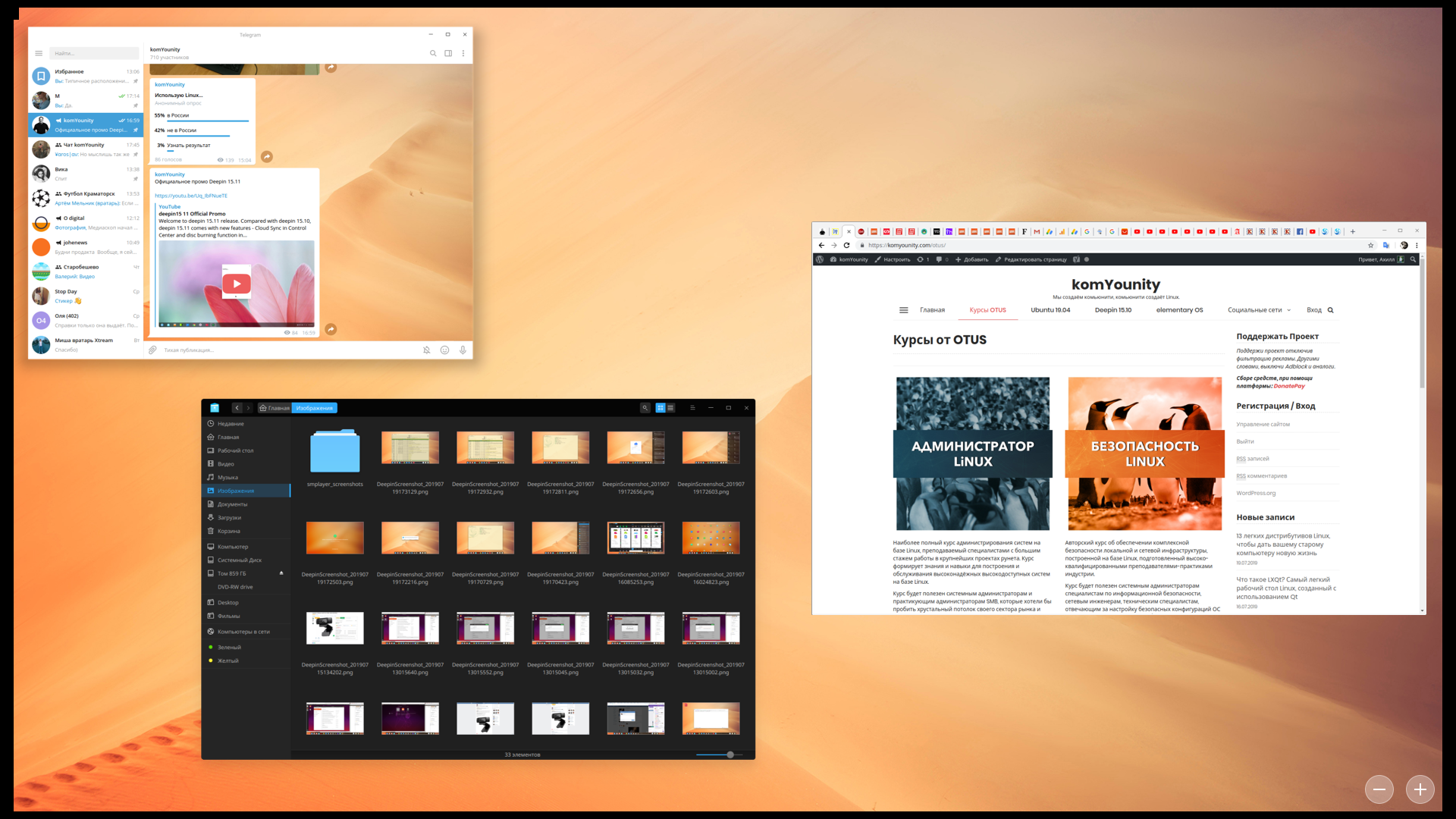The image size is (1456, 819).
Task: Toggle silent broadcast bell in Telegram
Action: click(x=427, y=350)
